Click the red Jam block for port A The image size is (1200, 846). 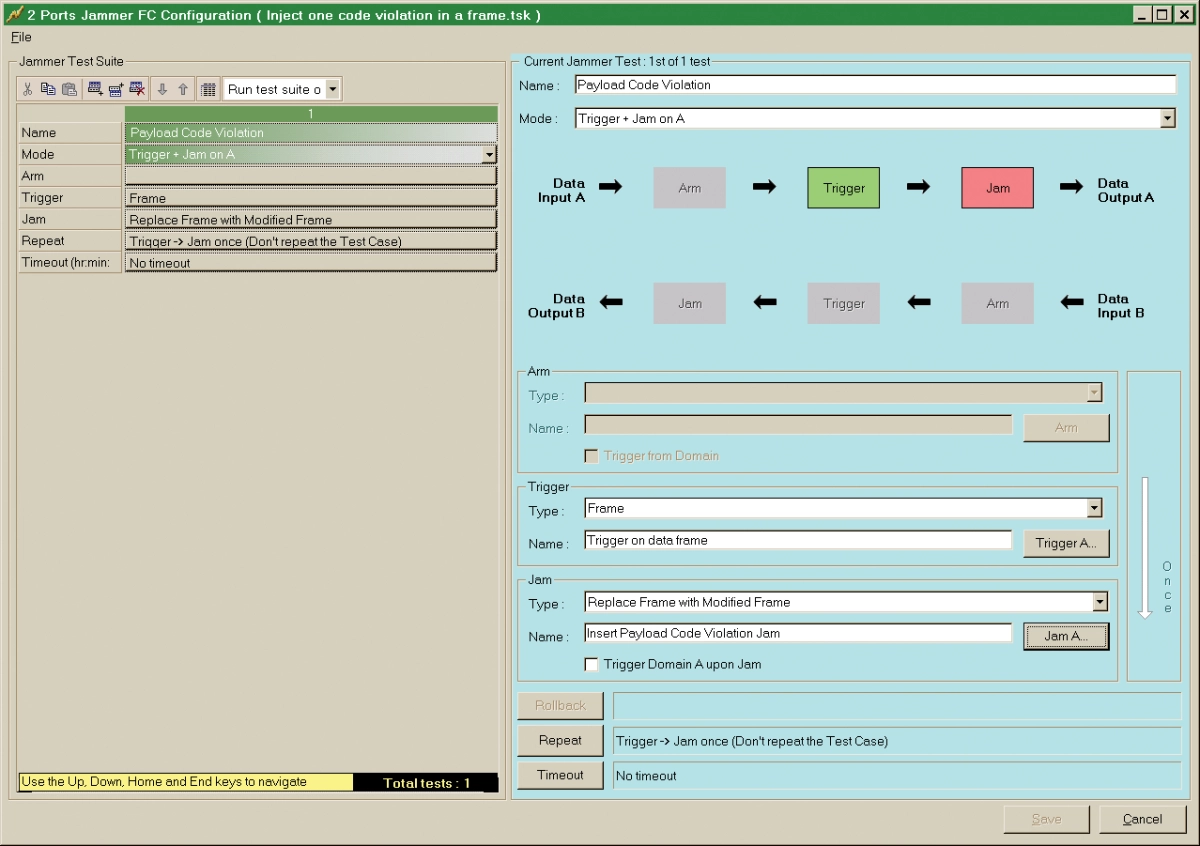pos(998,188)
